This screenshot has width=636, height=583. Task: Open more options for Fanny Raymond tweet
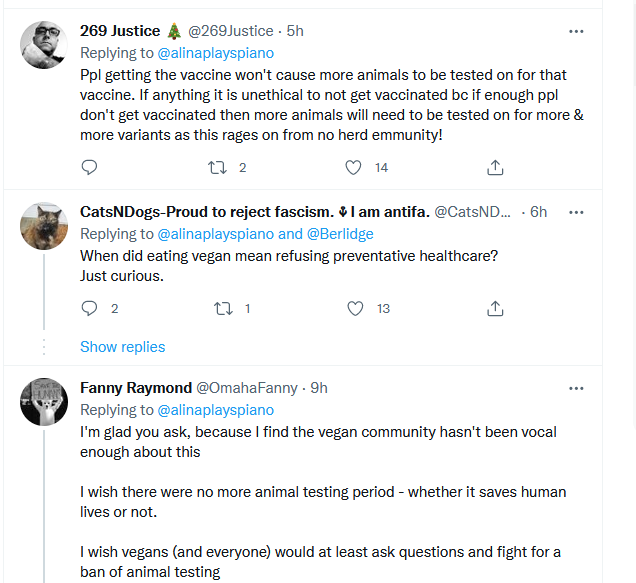[x=576, y=388]
